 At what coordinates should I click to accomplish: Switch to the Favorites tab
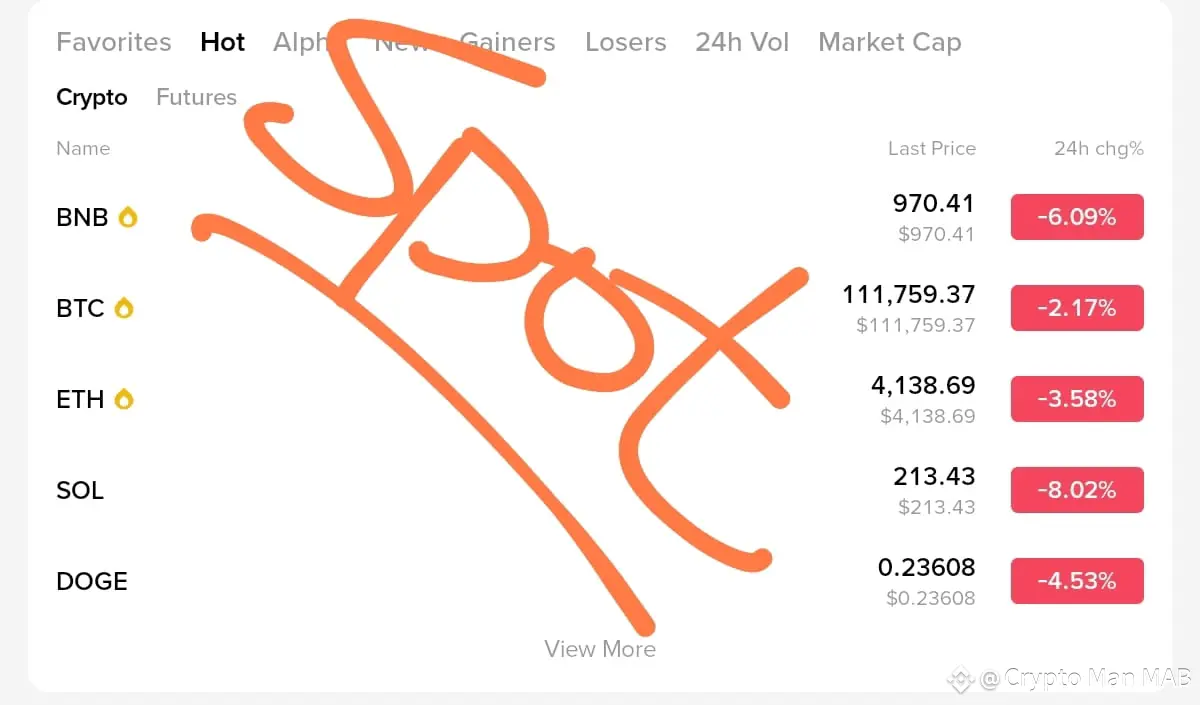114,42
